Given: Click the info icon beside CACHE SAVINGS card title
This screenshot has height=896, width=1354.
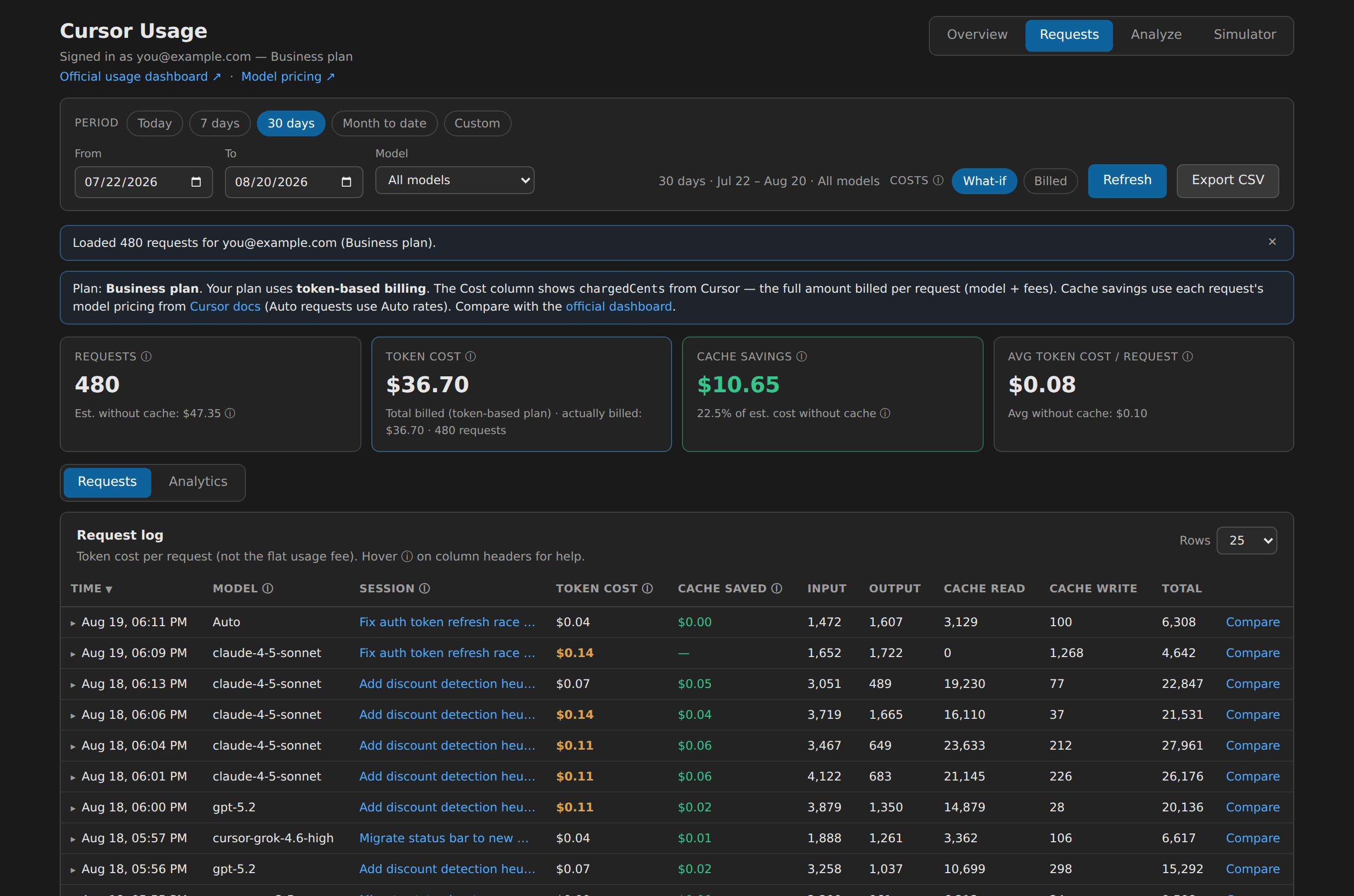Looking at the screenshot, I should coord(801,356).
